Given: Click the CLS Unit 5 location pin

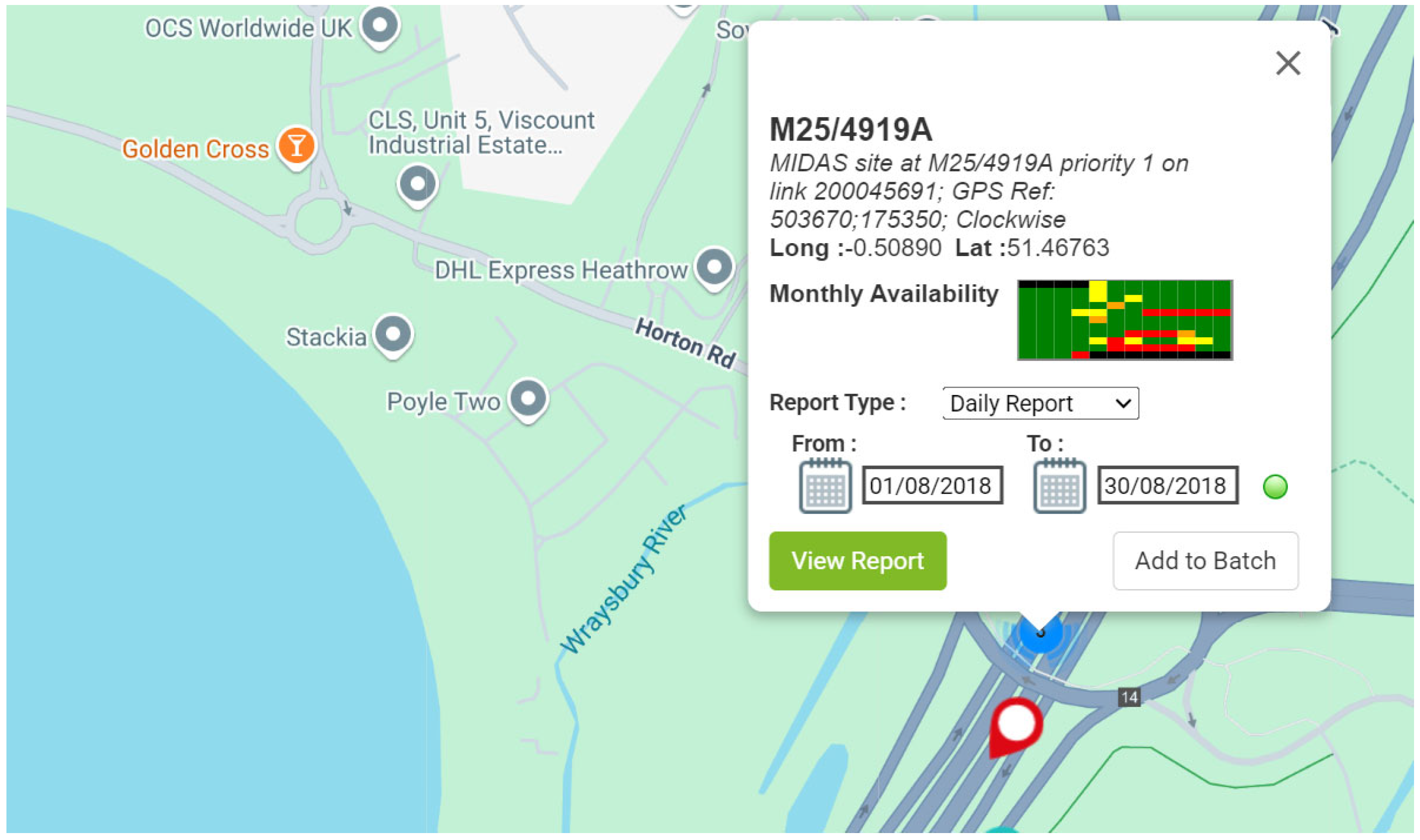Looking at the screenshot, I should pos(418,184).
